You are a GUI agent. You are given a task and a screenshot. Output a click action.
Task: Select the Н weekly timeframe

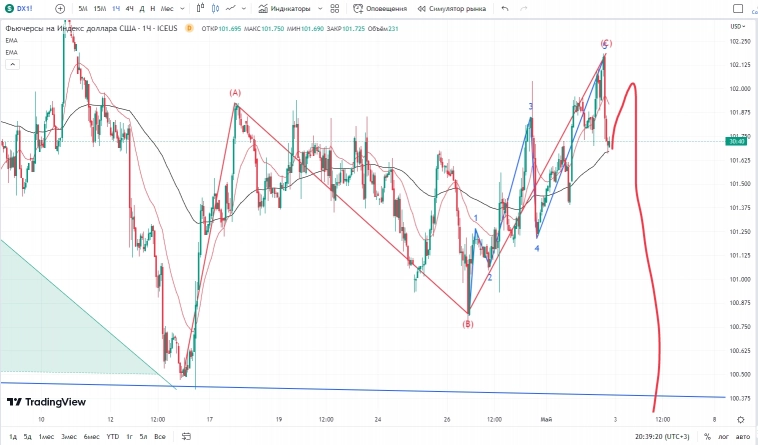click(x=153, y=9)
